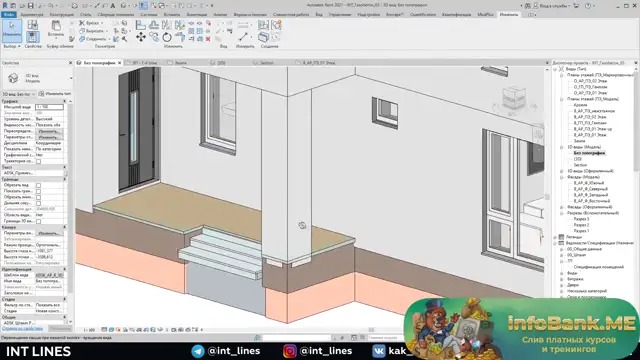Open the Measure between points tool

243,37
